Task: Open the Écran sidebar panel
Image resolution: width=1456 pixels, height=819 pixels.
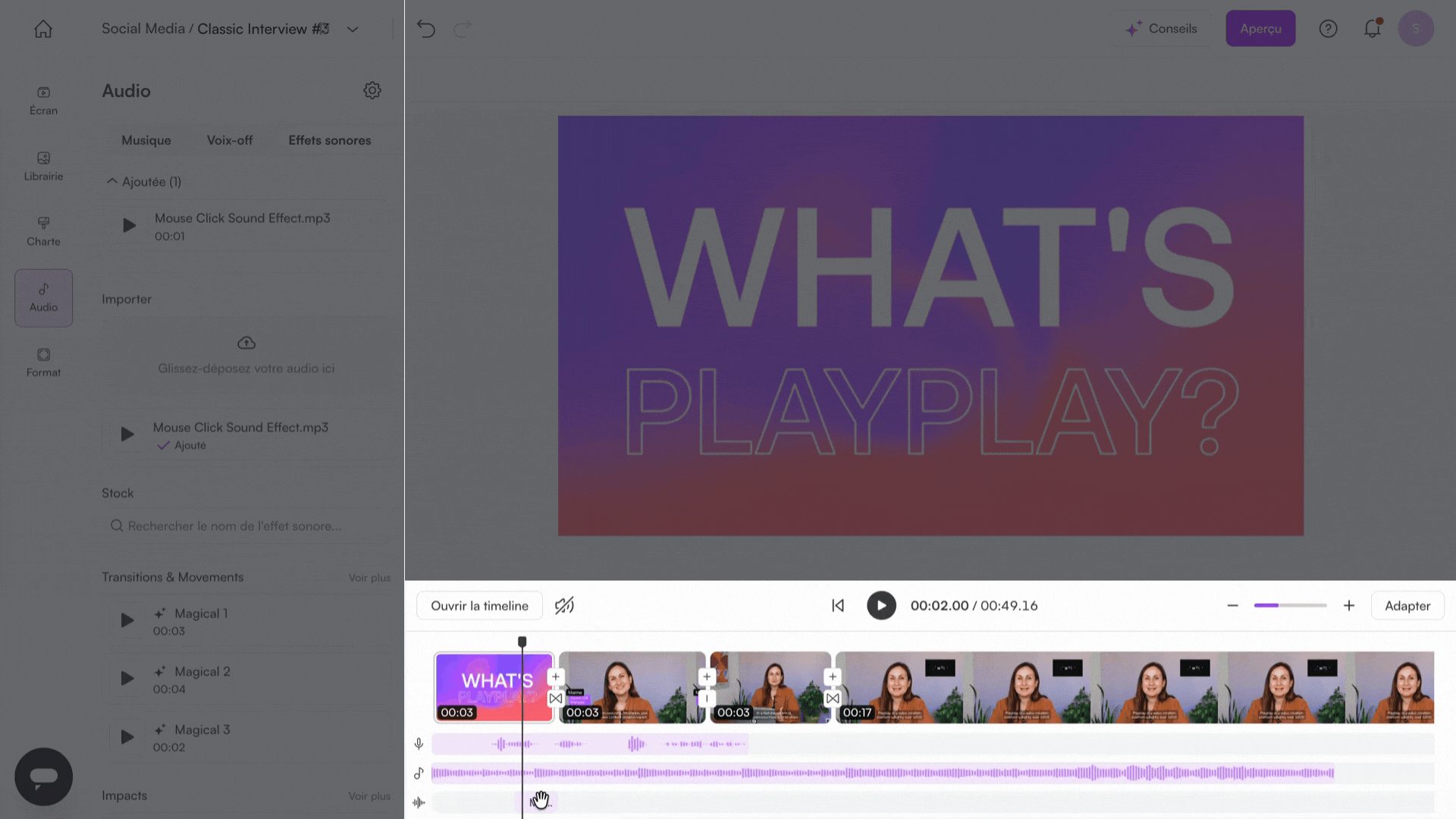Action: point(43,100)
